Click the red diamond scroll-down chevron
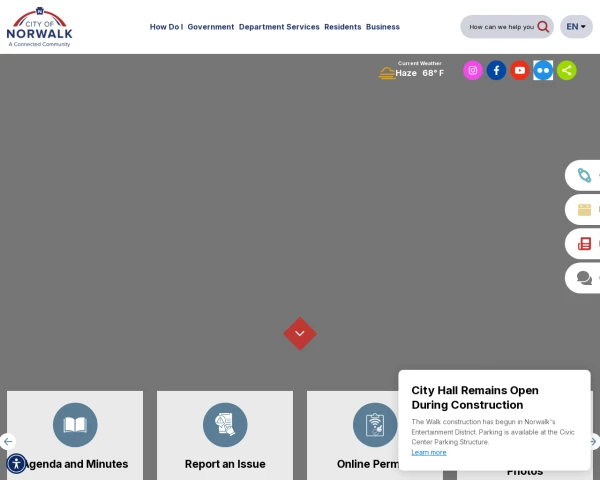This screenshot has width=600, height=480. click(300, 333)
